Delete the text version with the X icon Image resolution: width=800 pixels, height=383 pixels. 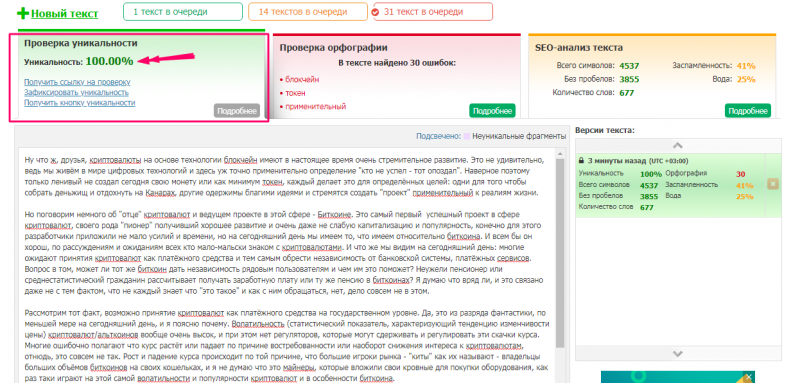tap(773, 184)
